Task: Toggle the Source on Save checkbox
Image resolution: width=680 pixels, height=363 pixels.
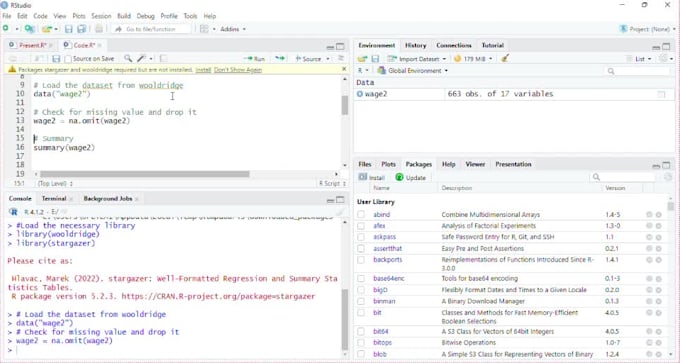Action: tap(68, 59)
